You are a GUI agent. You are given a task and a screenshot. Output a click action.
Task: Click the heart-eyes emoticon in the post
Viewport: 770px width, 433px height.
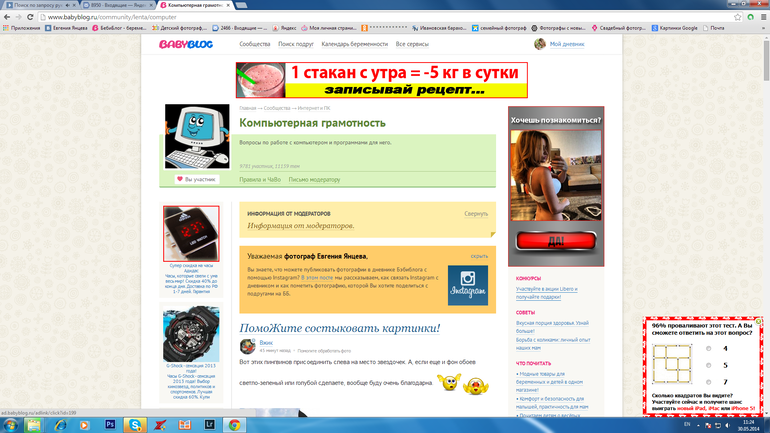point(475,386)
